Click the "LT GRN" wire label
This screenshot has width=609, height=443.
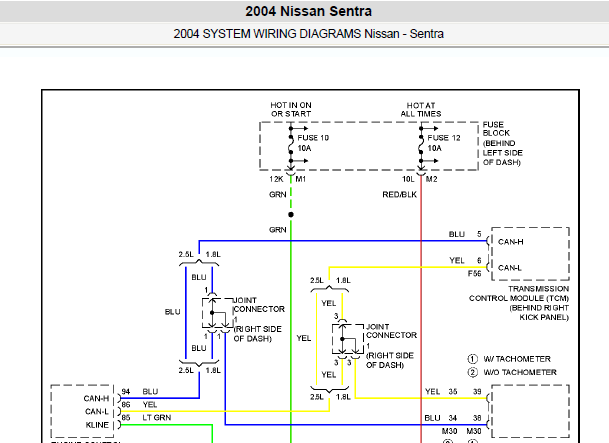(x=157, y=417)
